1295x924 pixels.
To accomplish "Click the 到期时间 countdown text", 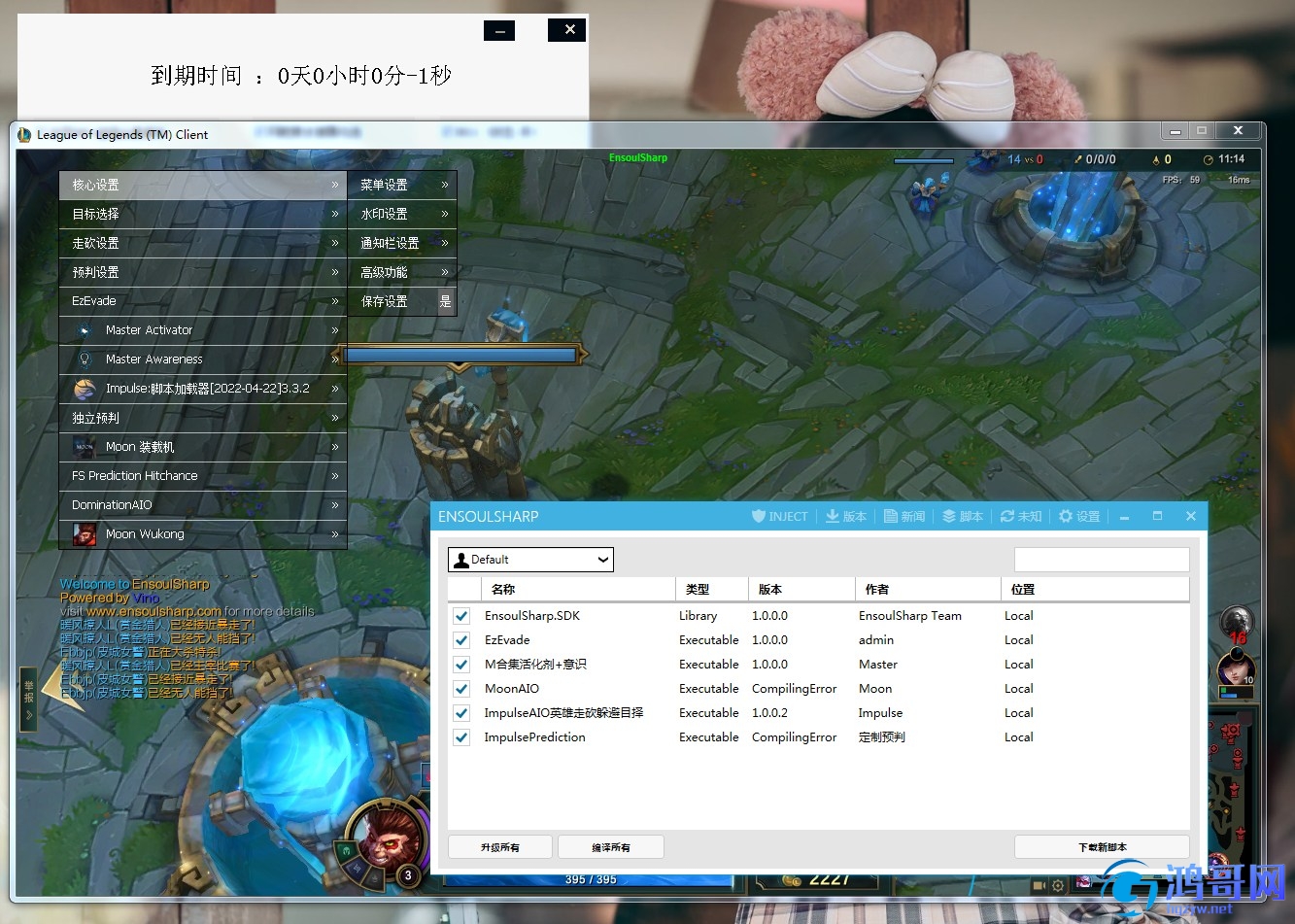I will point(301,76).
